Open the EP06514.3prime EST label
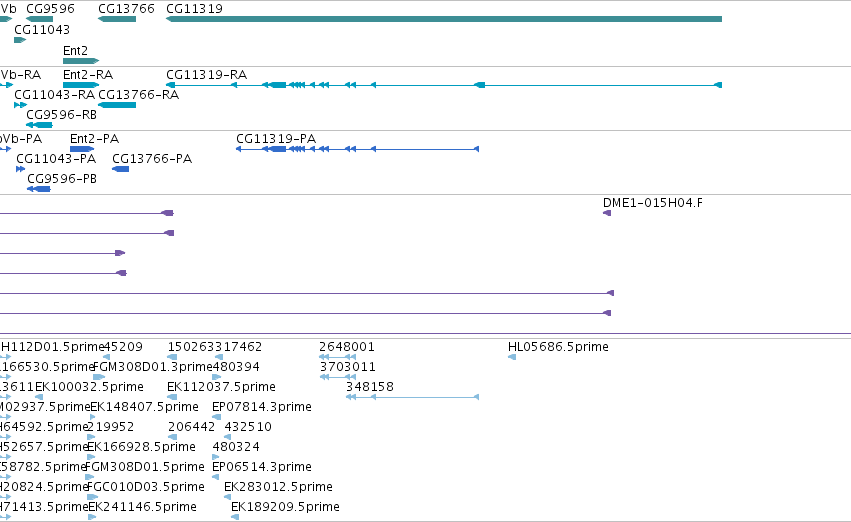This screenshot has width=851, height=522. pyautogui.click(x=262, y=467)
